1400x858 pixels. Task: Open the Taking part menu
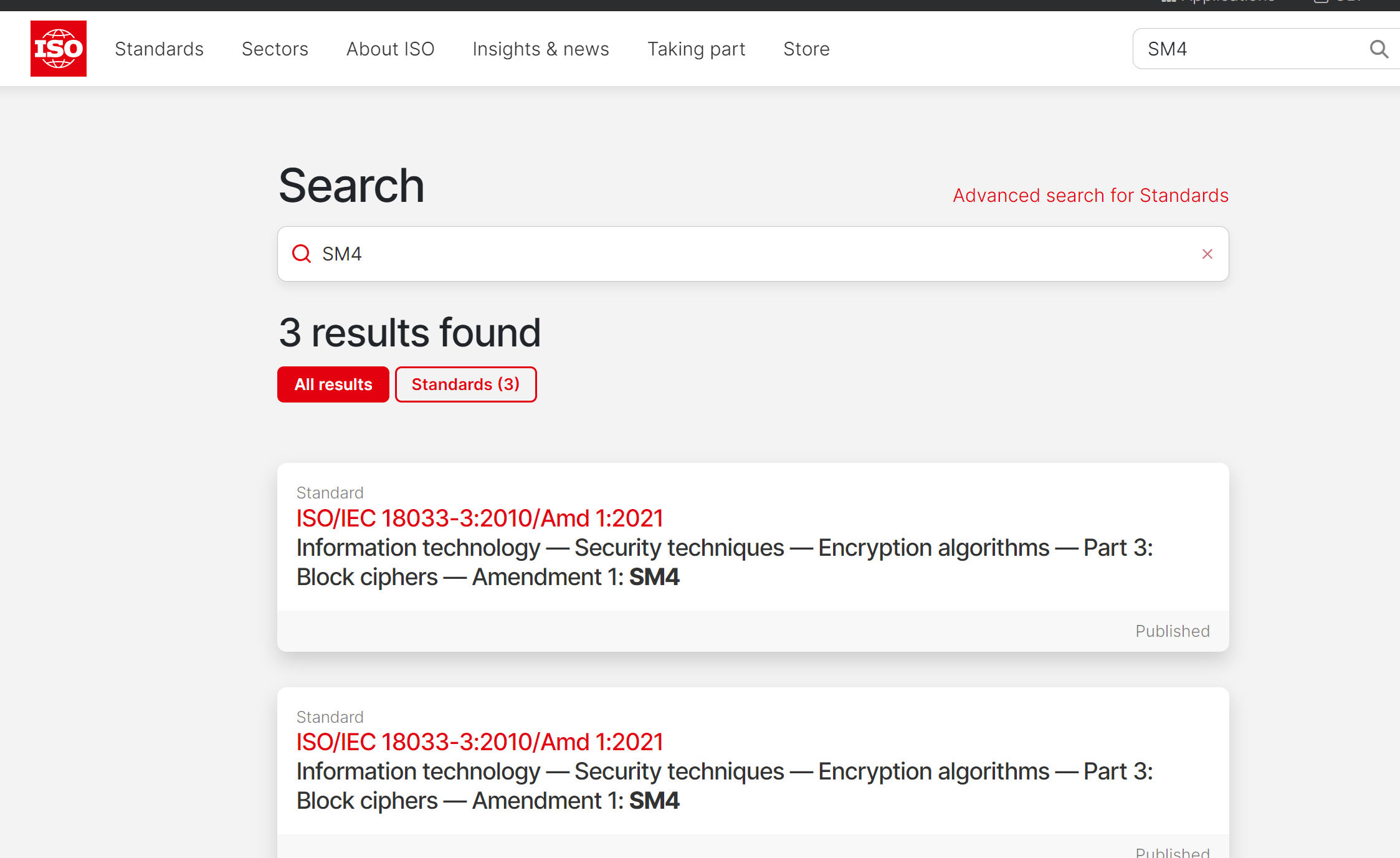(x=696, y=49)
